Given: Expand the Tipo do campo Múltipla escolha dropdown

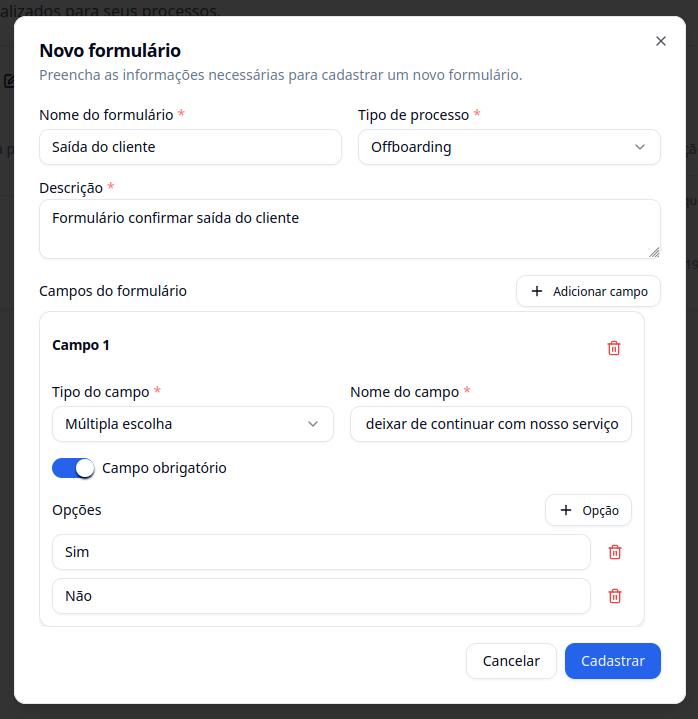Looking at the screenshot, I should [193, 424].
